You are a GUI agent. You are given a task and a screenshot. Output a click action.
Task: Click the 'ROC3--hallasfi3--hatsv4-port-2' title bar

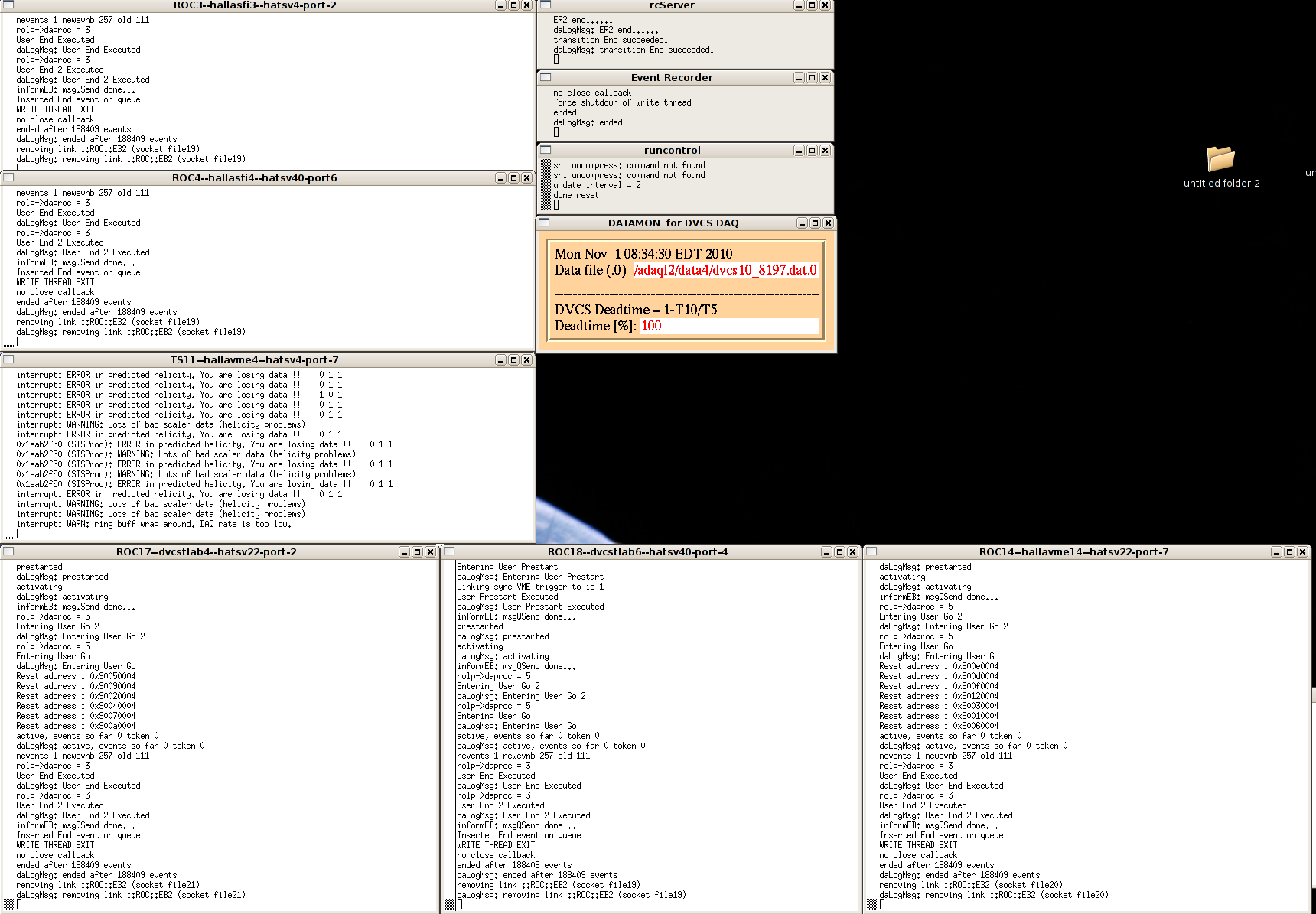pyautogui.click(x=255, y=5)
